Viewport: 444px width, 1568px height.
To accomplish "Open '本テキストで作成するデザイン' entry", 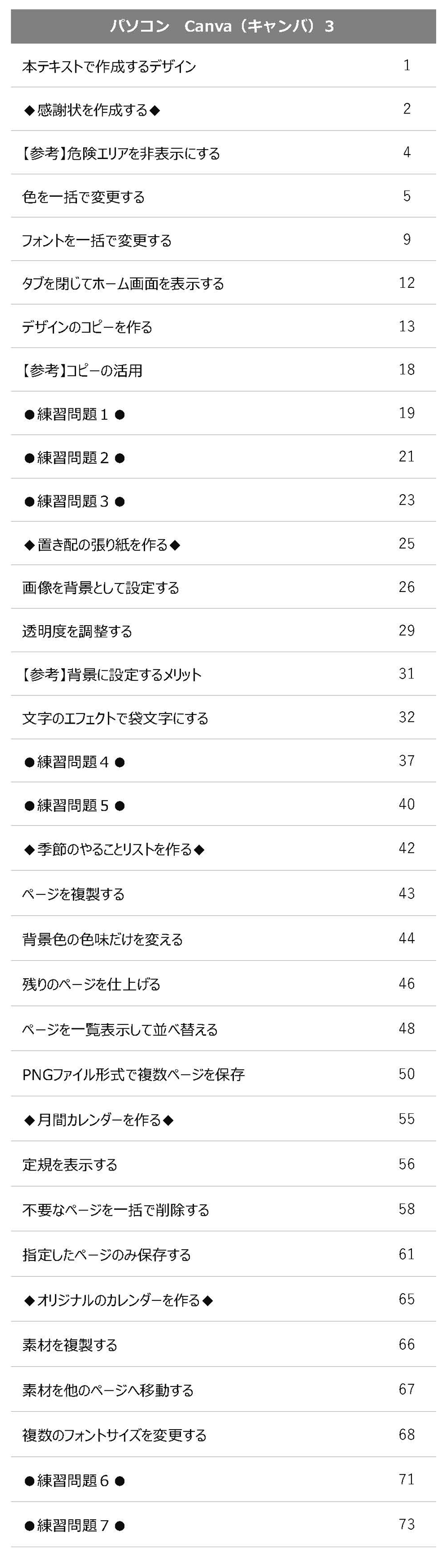I will click(109, 66).
